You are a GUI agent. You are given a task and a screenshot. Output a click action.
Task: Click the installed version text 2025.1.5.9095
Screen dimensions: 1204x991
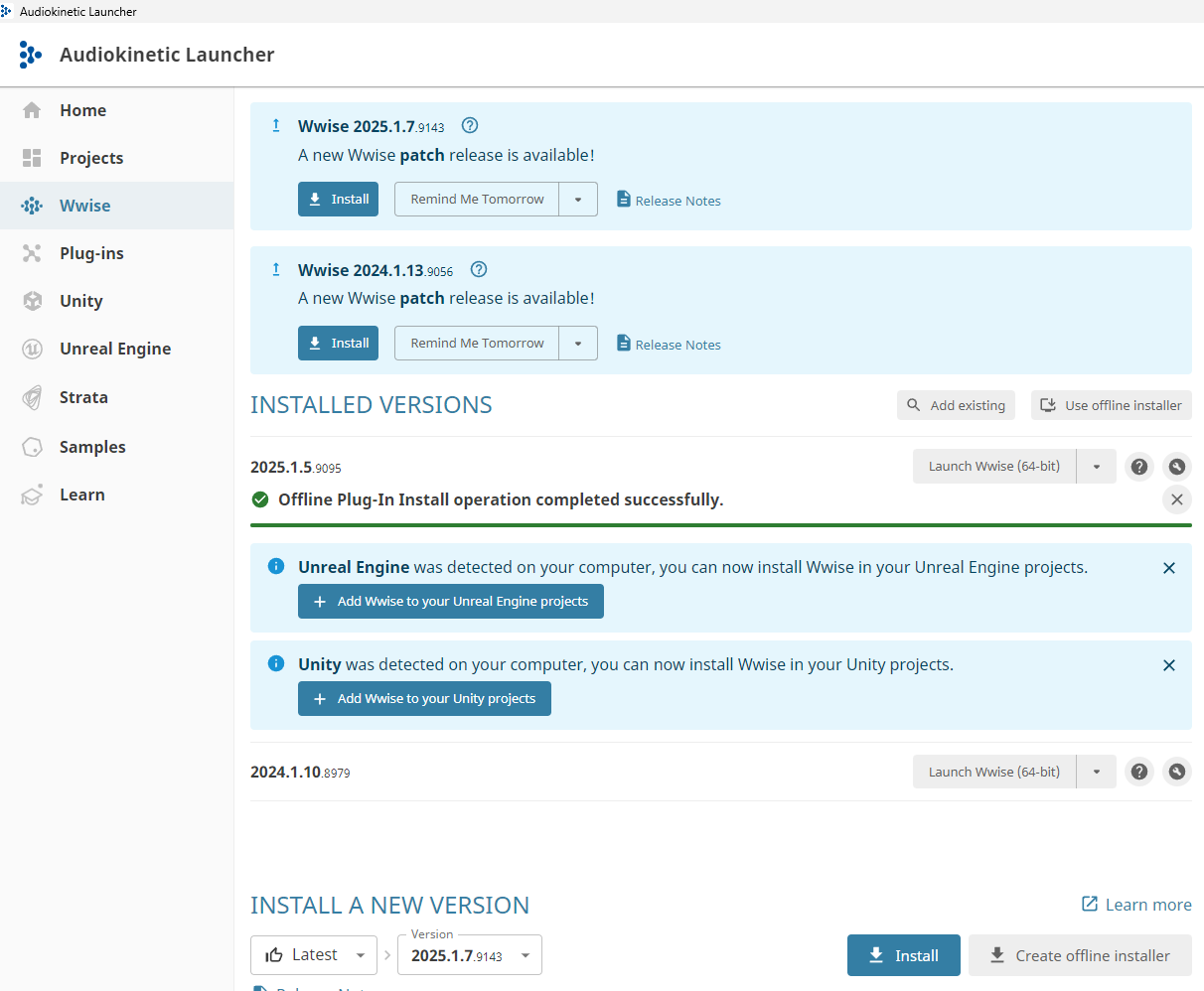pyautogui.click(x=296, y=467)
